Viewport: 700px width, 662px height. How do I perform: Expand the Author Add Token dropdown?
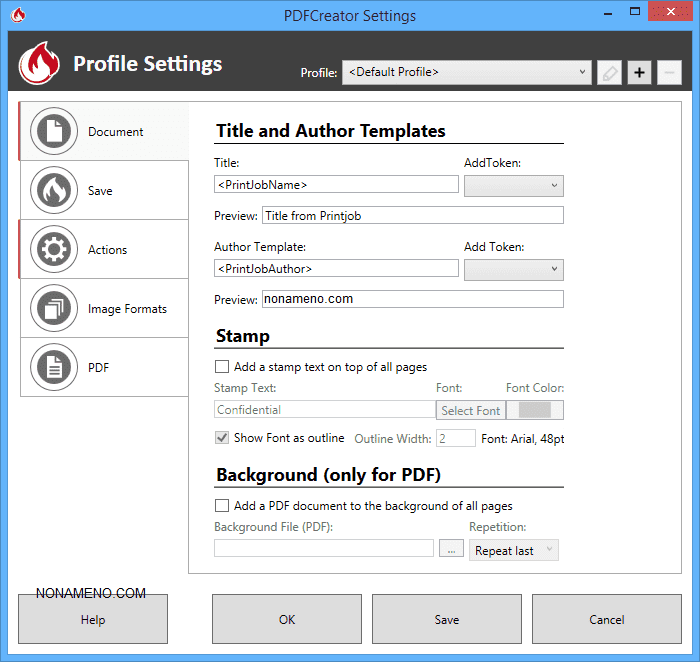pyautogui.click(x=513, y=269)
